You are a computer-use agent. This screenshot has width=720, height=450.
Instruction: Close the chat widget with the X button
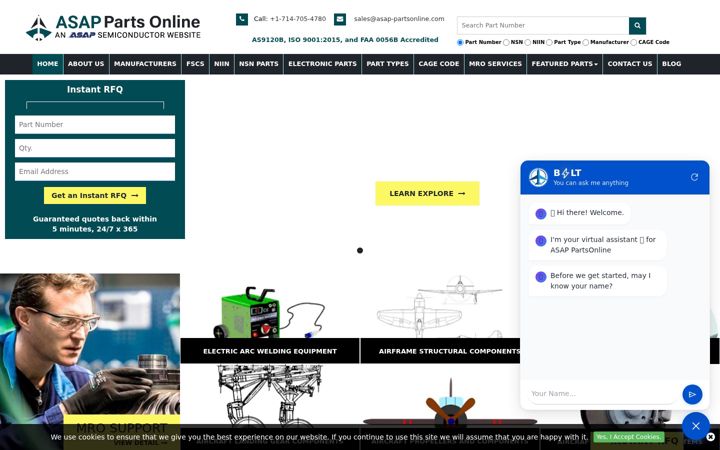tap(696, 426)
